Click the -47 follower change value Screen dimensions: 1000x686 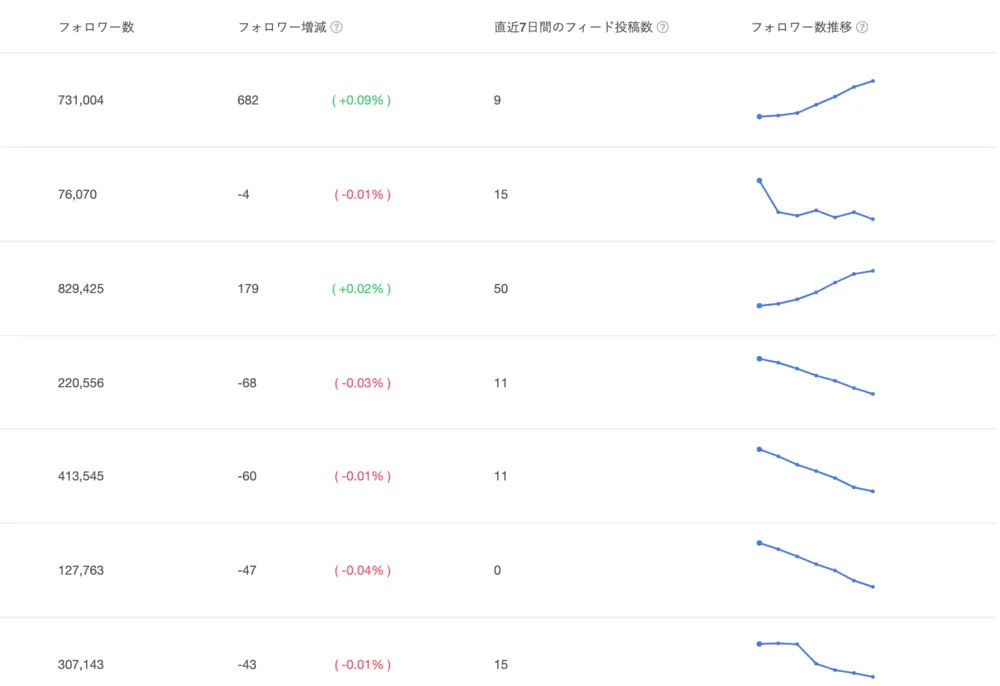[247, 571]
